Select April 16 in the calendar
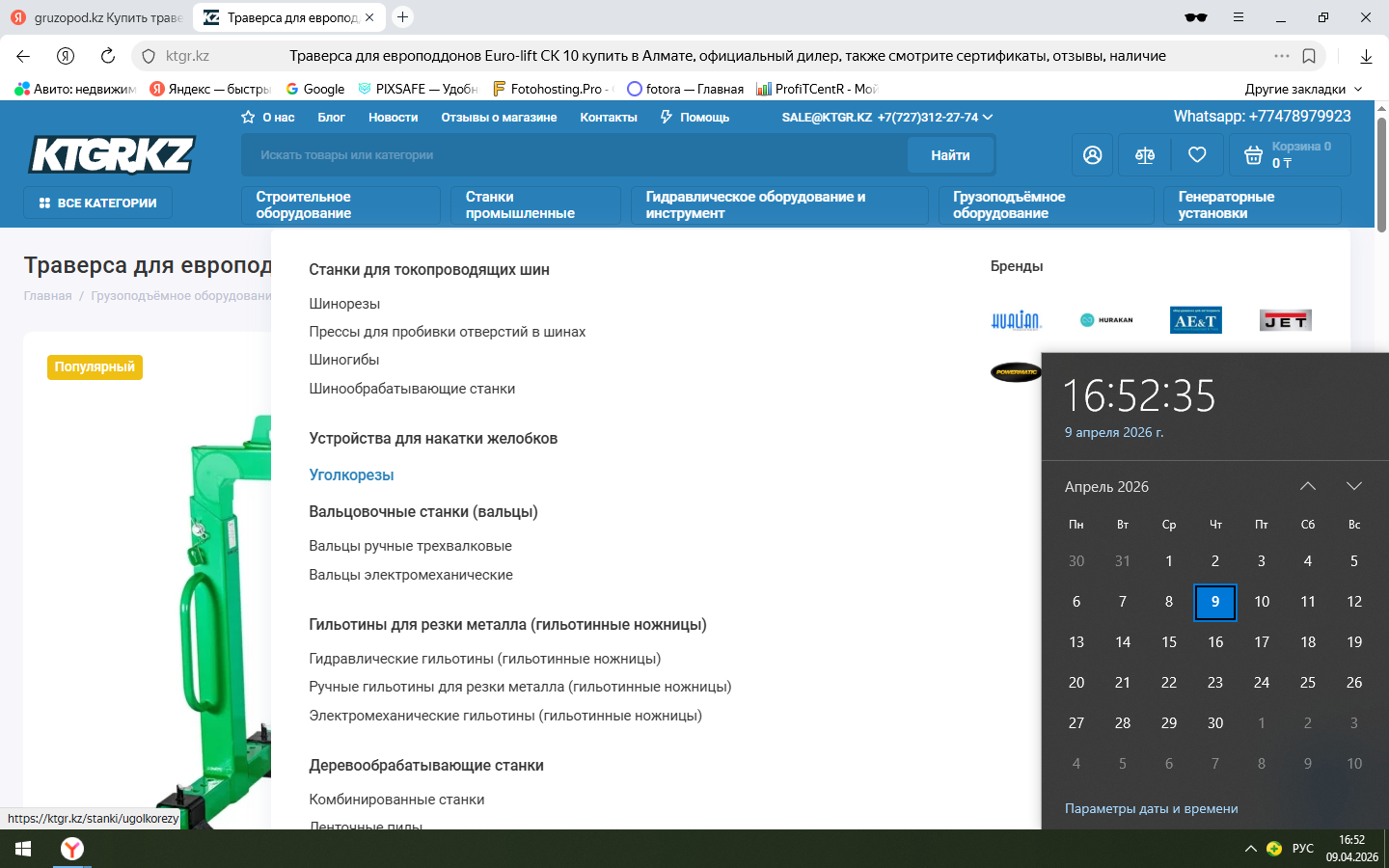The image size is (1389, 868). [x=1215, y=642]
